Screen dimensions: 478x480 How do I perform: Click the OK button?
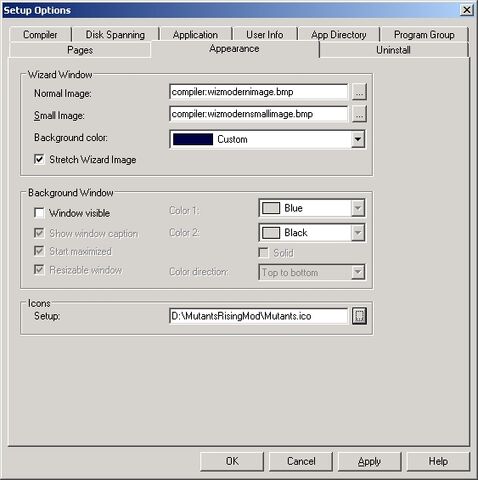(x=232, y=461)
